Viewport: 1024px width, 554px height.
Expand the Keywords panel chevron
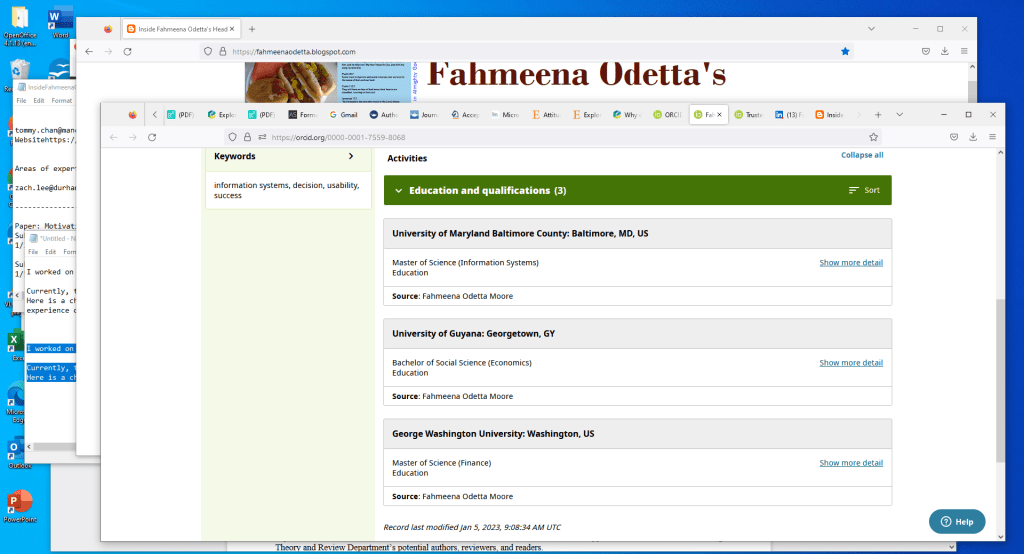[x=351, y=156]
